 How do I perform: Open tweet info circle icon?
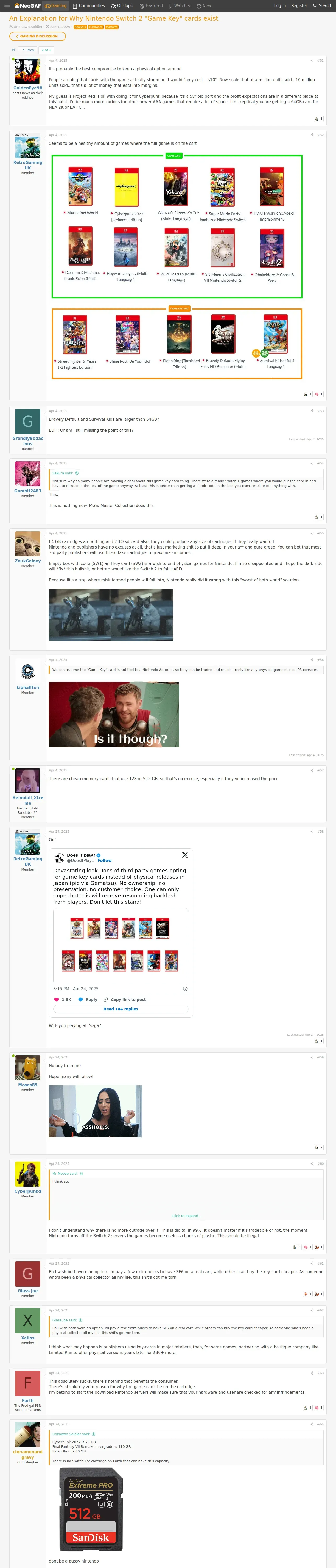click(185, 989)
